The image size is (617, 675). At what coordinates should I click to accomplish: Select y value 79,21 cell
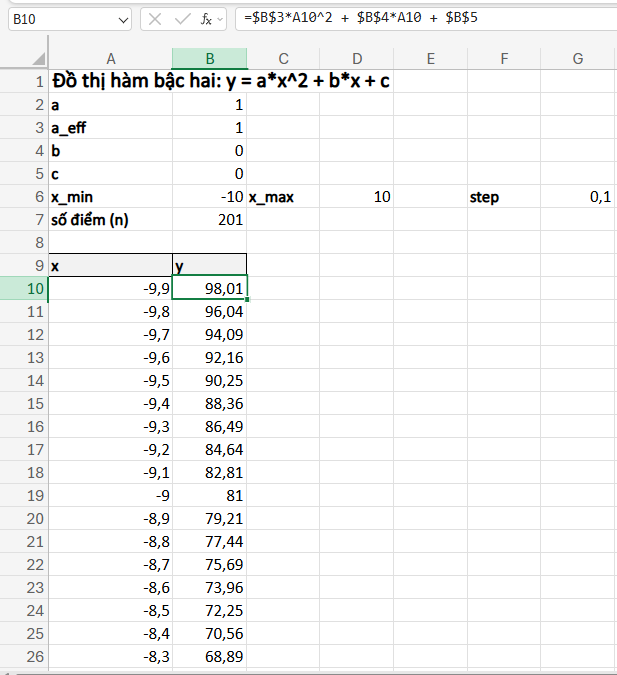click(210, 518)
